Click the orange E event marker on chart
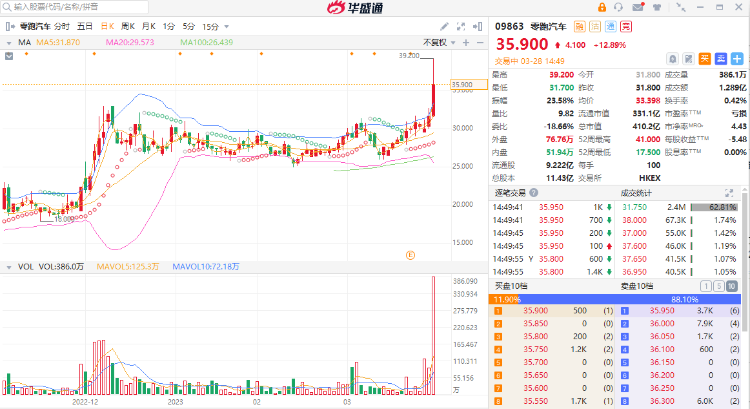750x409 pixels. coord(410,255)
